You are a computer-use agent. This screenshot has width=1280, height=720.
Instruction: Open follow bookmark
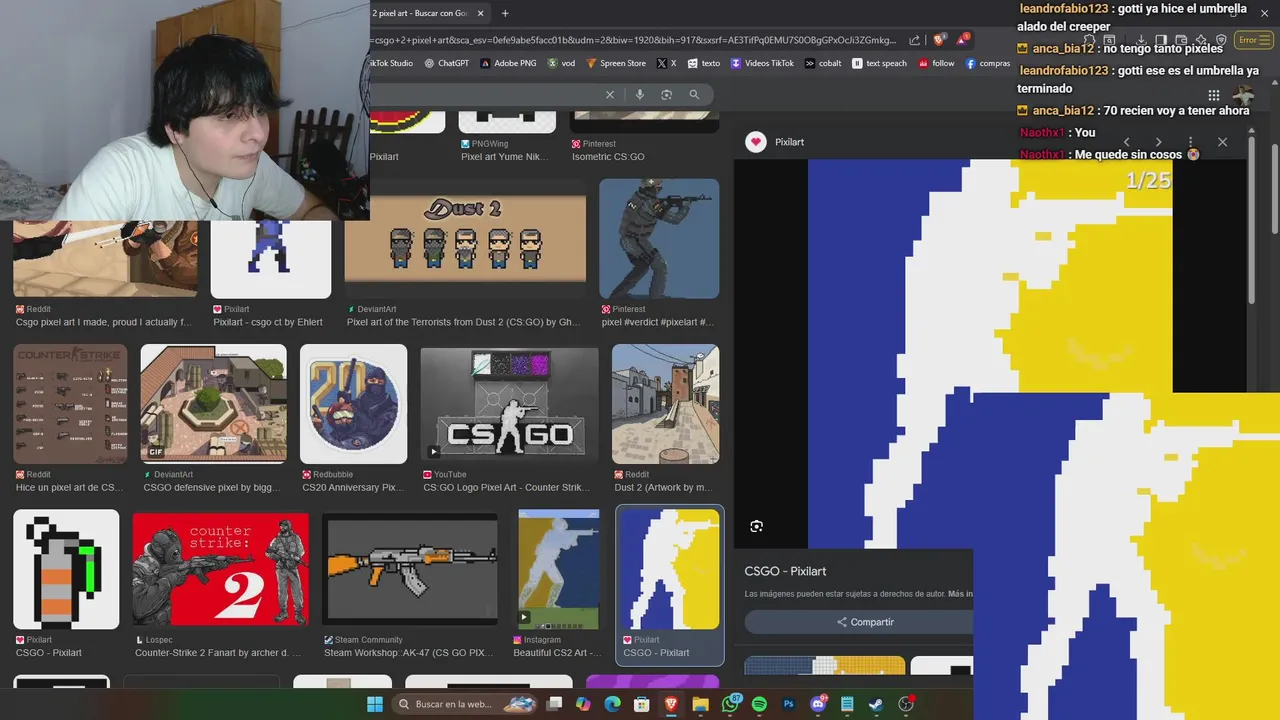[936, 63]
